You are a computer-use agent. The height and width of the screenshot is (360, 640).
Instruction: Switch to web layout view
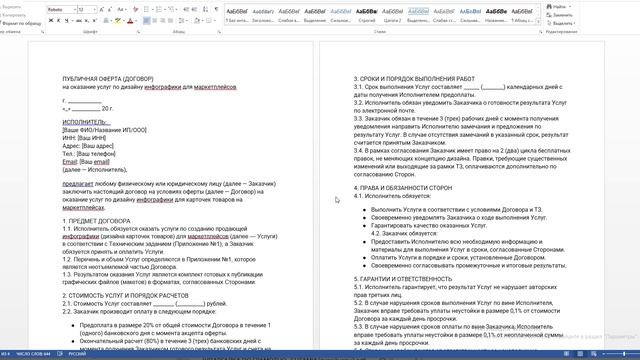click(593, 354)
